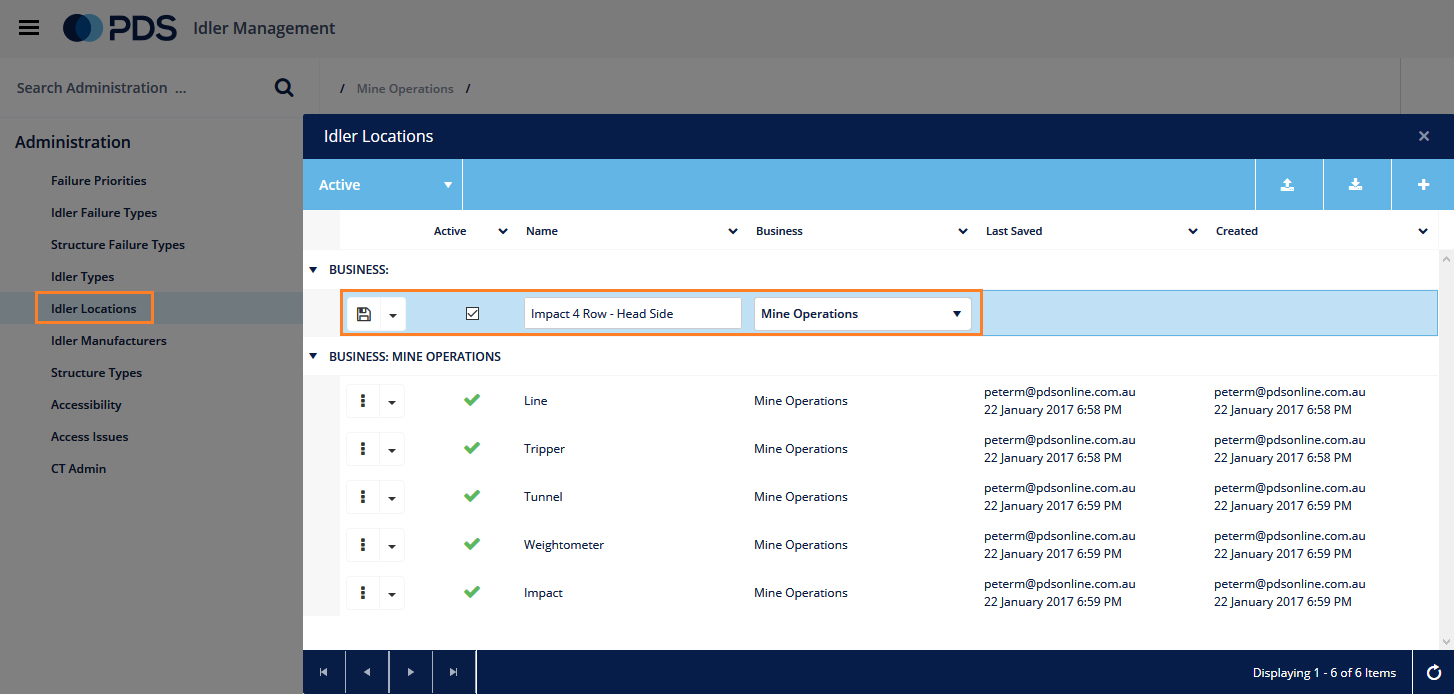Toggle the Active checkbox in the edit row
Viewport: 1454px width, 694px height.
point(473,313)
